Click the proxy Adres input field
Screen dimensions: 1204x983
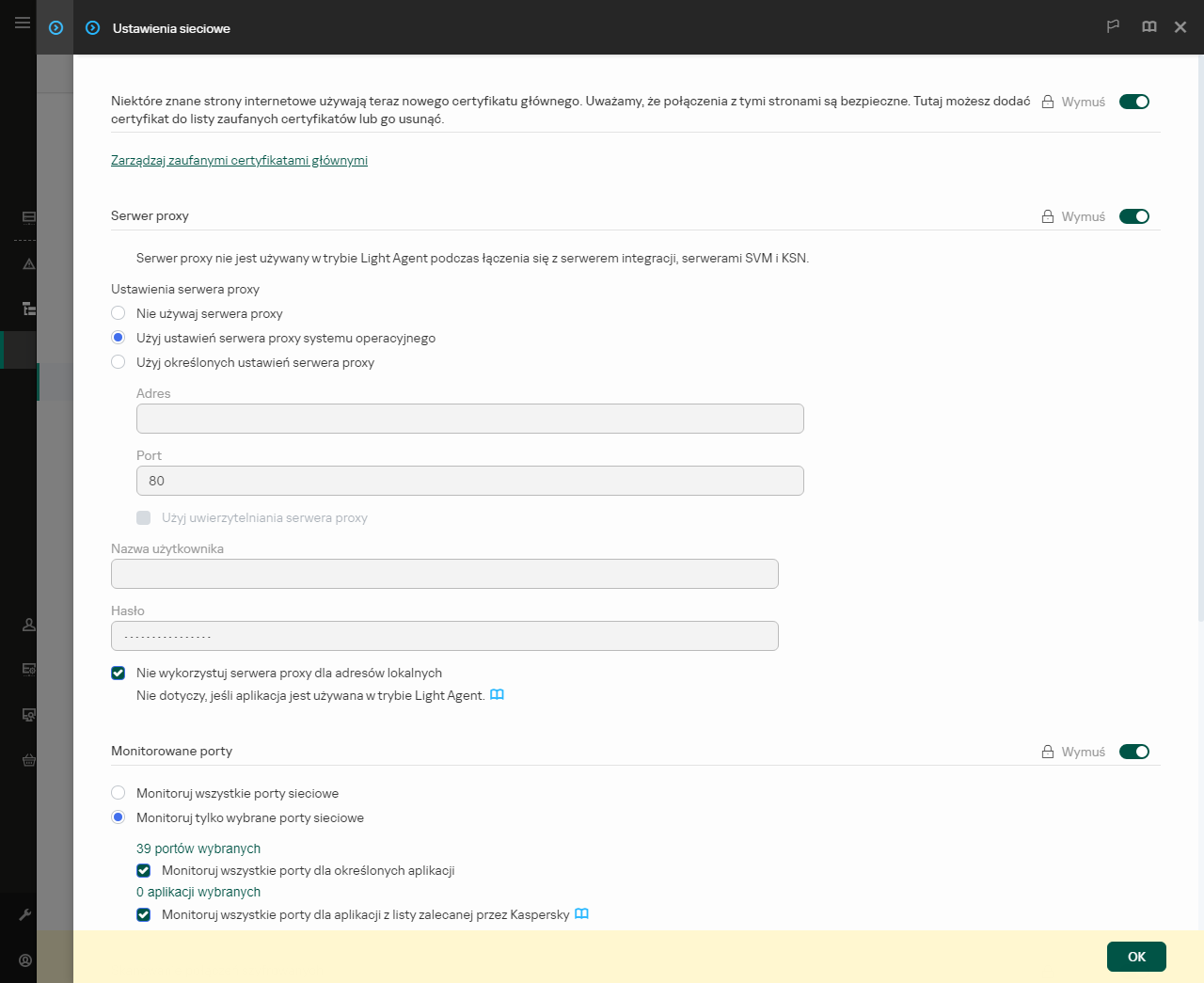tap(469, 419)
